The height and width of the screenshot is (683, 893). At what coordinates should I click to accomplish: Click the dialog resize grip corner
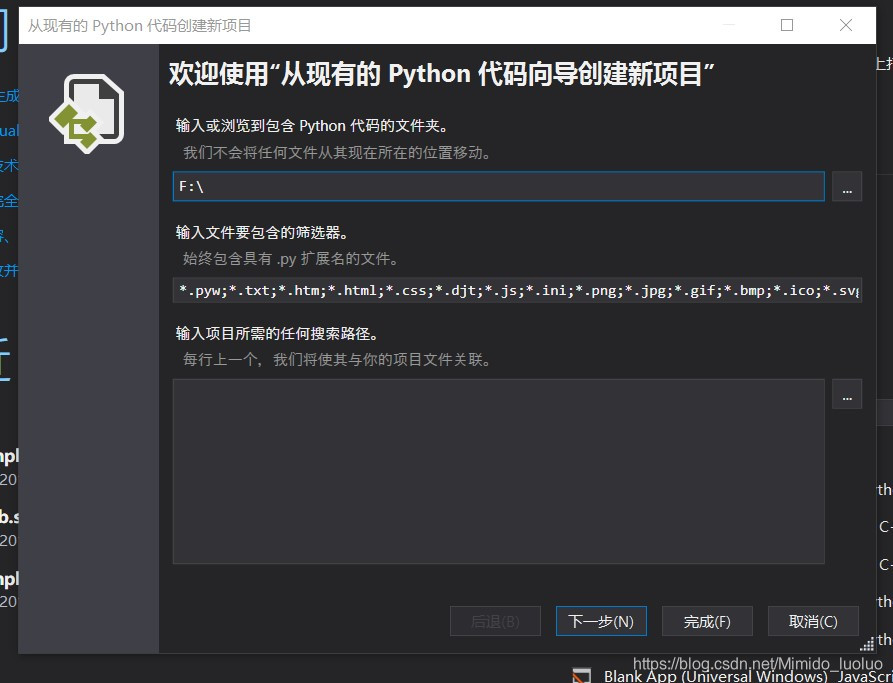(x=867, y=645)
